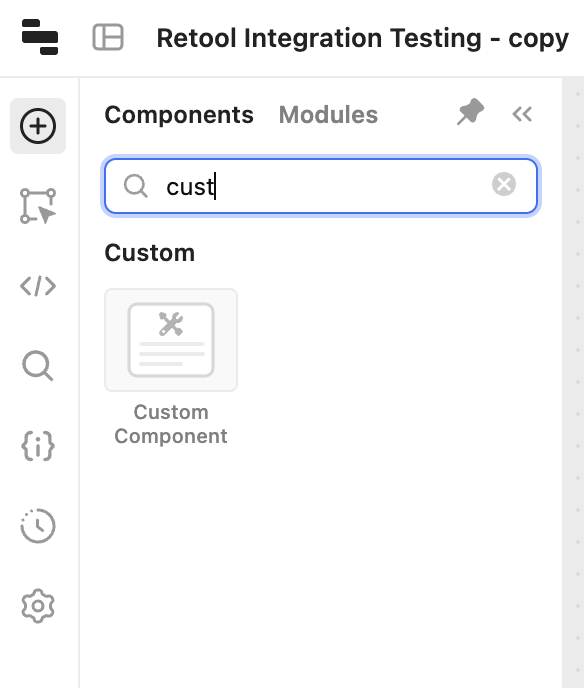584x688 pixels.
Task: Open the State inspector braces icon
Action: [x=38, y=446]
